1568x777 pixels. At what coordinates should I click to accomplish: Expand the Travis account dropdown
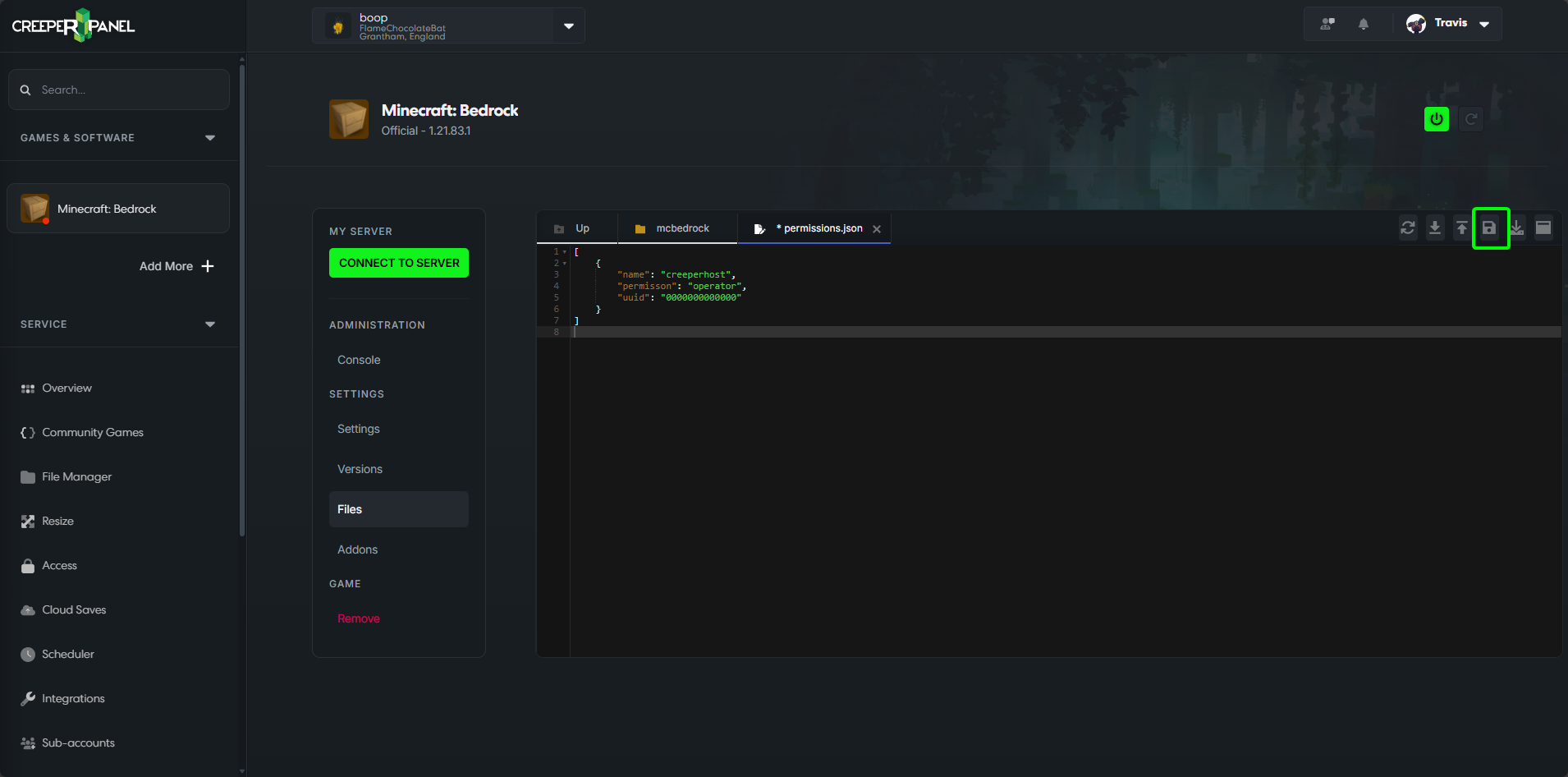(1483, 24)
